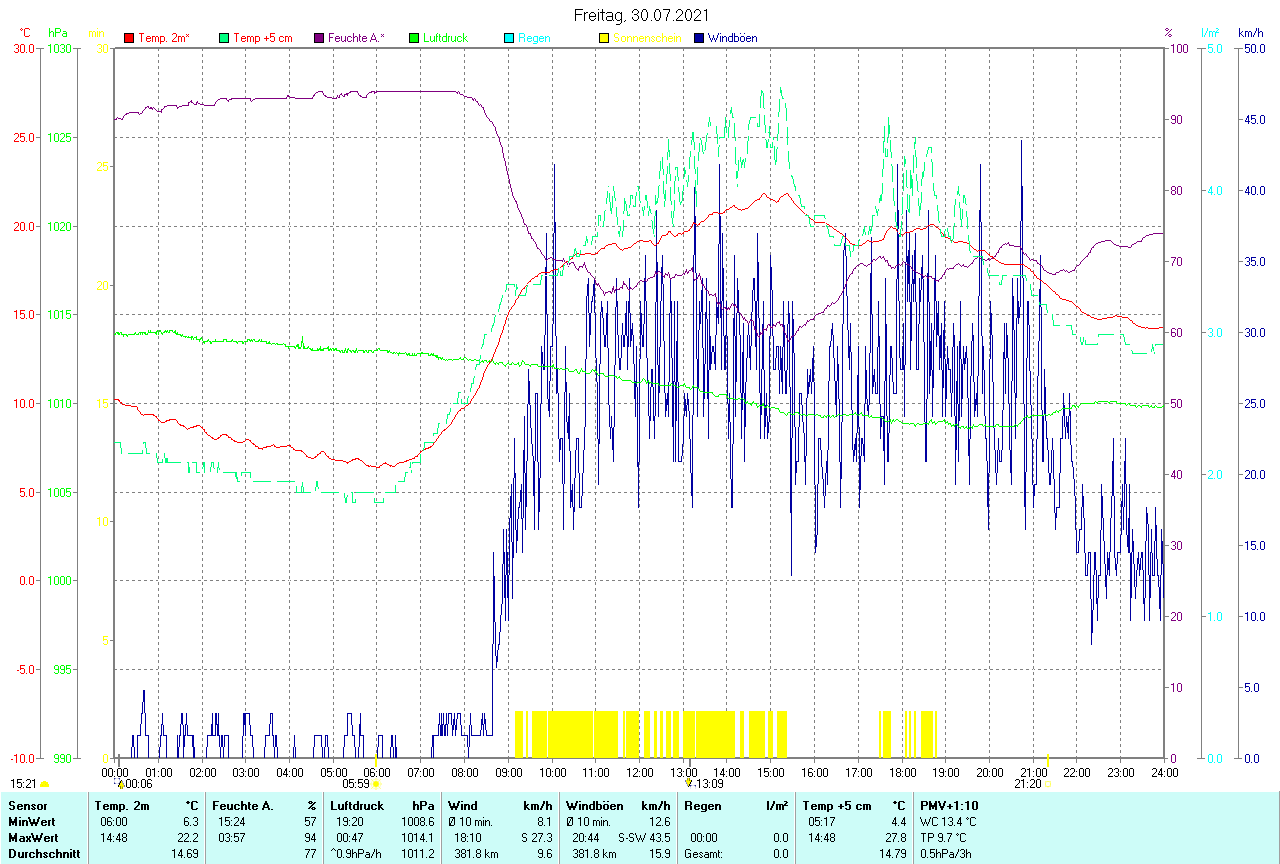Click the 03:00 time axis label
This screenshot has width=1280, height=864.
coord(246,772)
